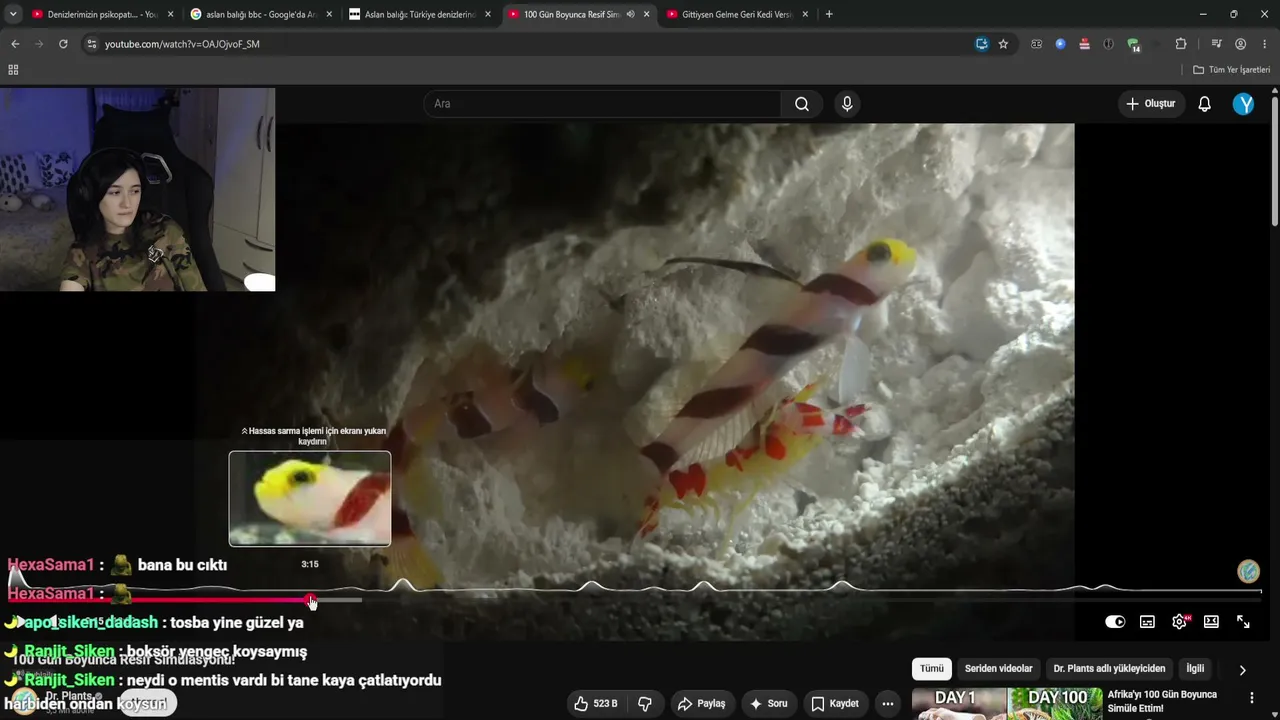Screen dimensions: 1280x720
Task: Toggle subtitles on the video
Action: (1147, 622)
